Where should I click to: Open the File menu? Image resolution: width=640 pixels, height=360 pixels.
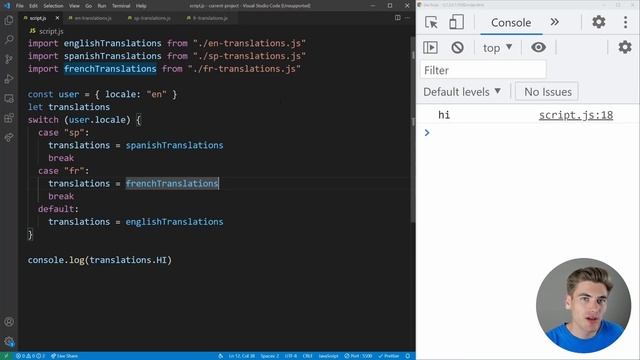tap(20, 6)
